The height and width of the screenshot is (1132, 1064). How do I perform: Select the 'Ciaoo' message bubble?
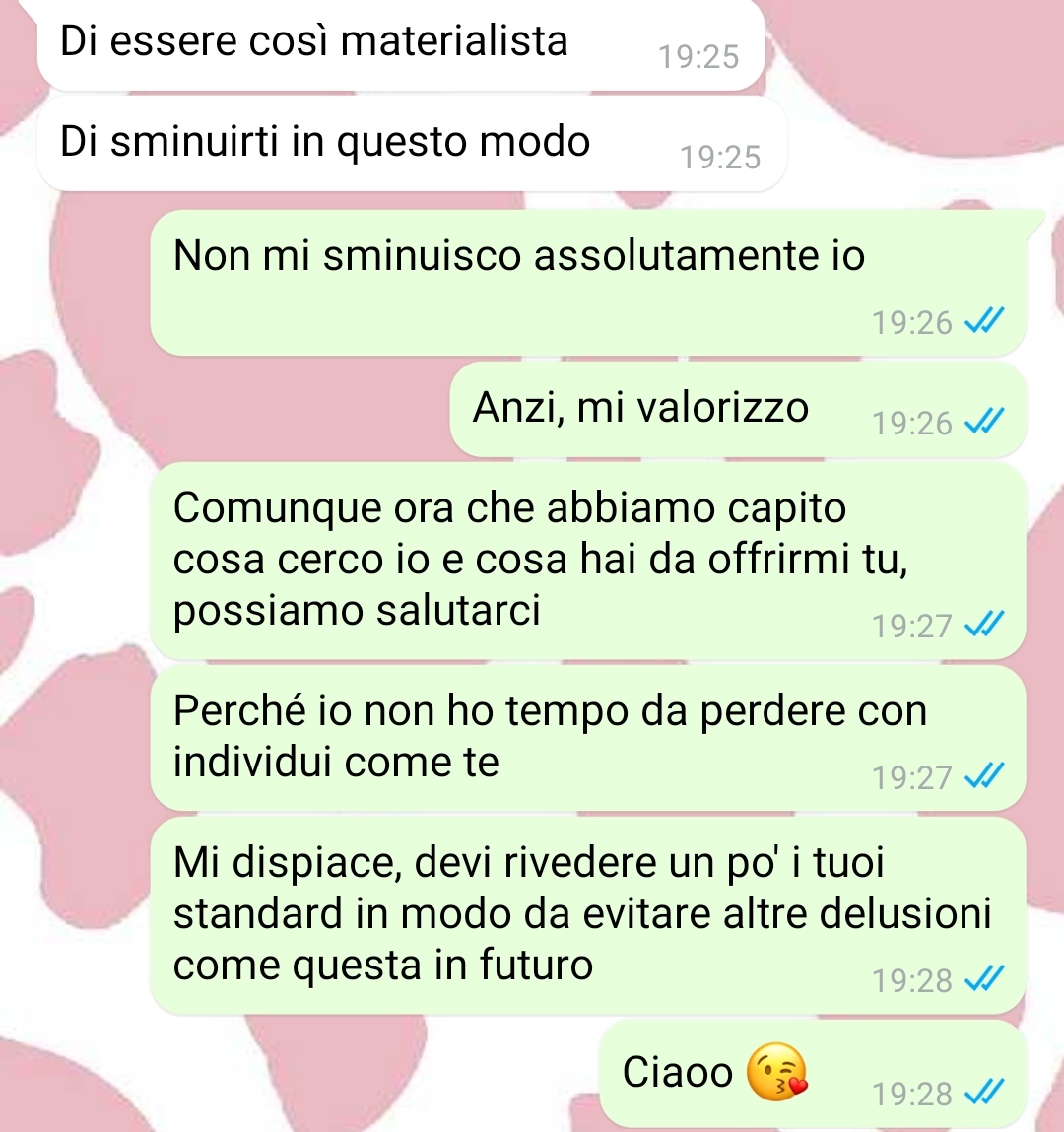(x=813, y=1074)
